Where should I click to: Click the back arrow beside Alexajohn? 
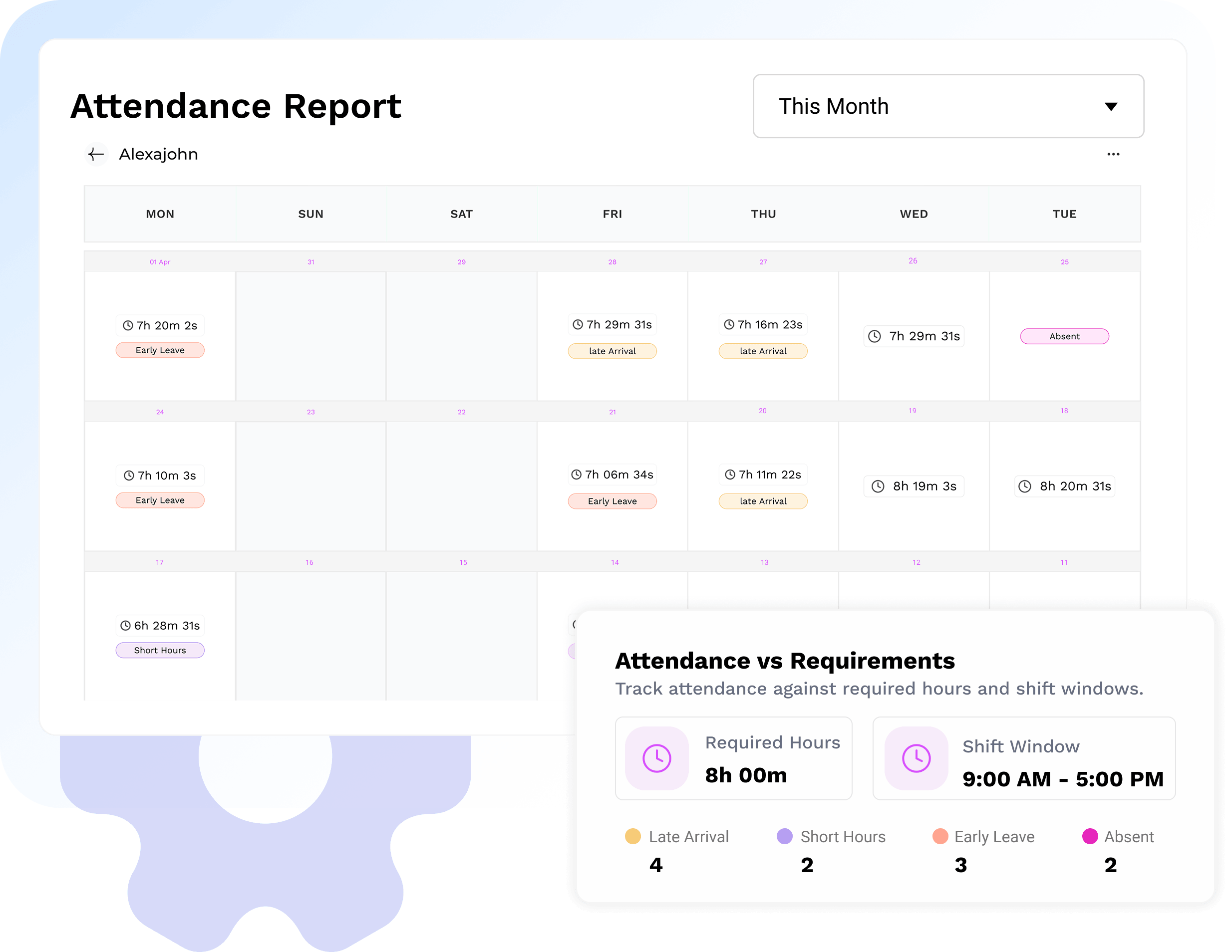[x=96, y=154]
